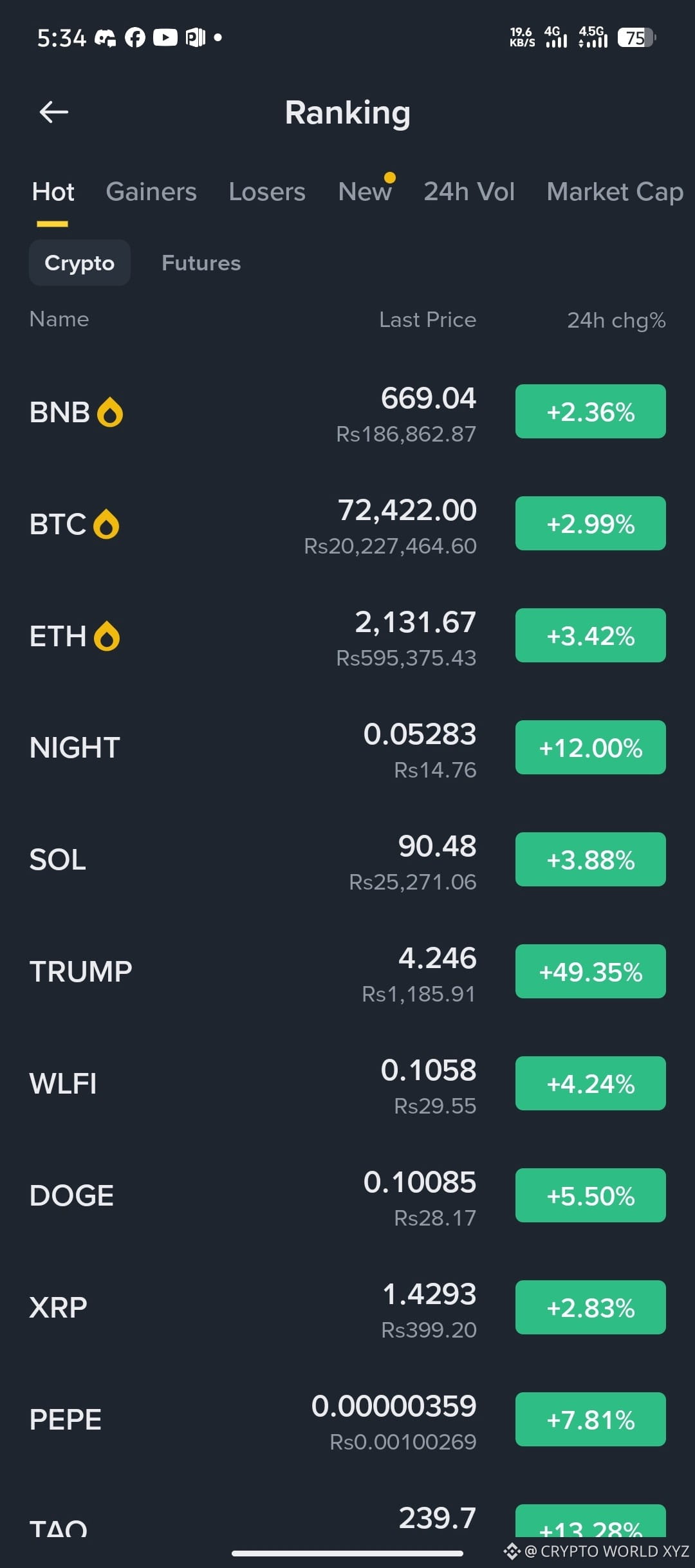Image resolution: width=695 pixels, height=1568 pixels.
Task: Tap the battery indicator in status bar
Action: tap(636, 37)
